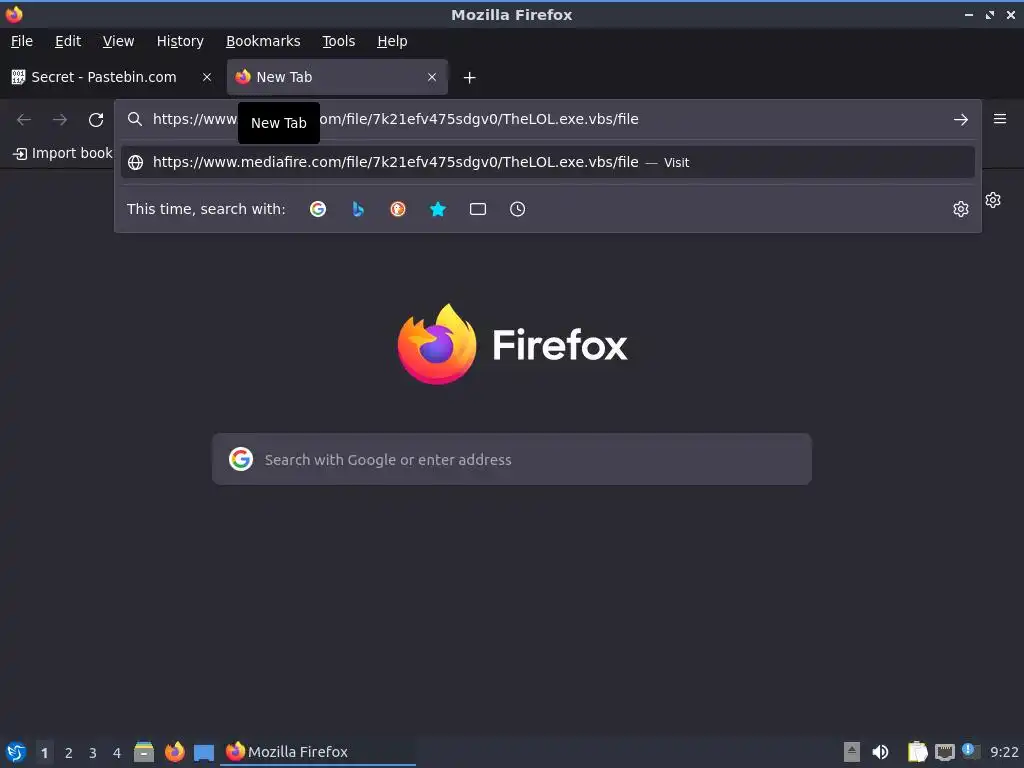This screenshot has height=768, width=1024.
Task: Minimize the Mozilla Firefox window
Action: point(969,14)
